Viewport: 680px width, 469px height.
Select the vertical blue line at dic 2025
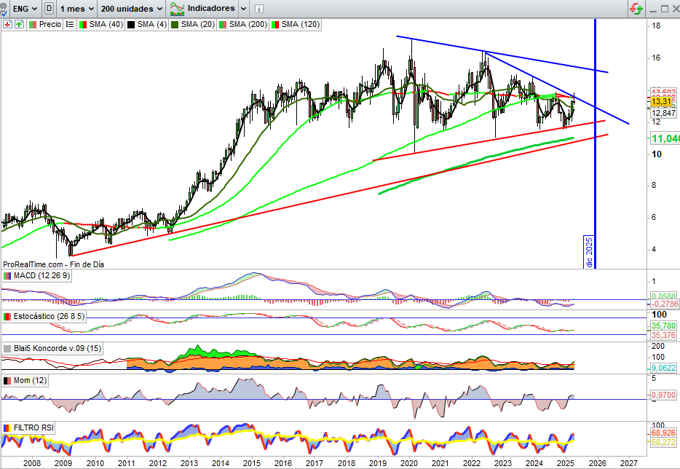tap(595, 143)
